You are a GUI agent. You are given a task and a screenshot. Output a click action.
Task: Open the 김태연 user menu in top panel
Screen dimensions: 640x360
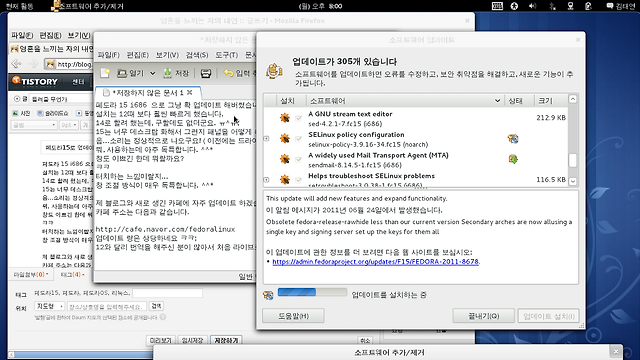pyautogui.click(x=620, y=6)
